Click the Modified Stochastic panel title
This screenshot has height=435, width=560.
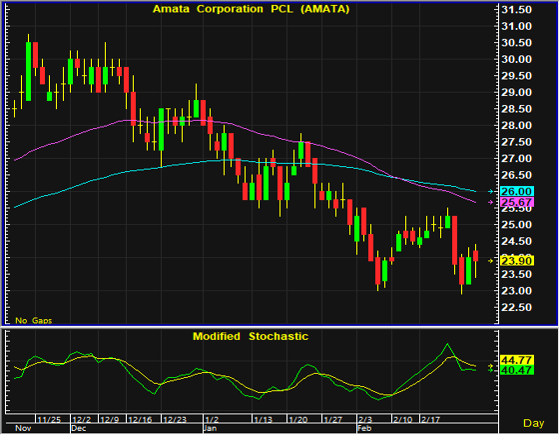(250, 336)
